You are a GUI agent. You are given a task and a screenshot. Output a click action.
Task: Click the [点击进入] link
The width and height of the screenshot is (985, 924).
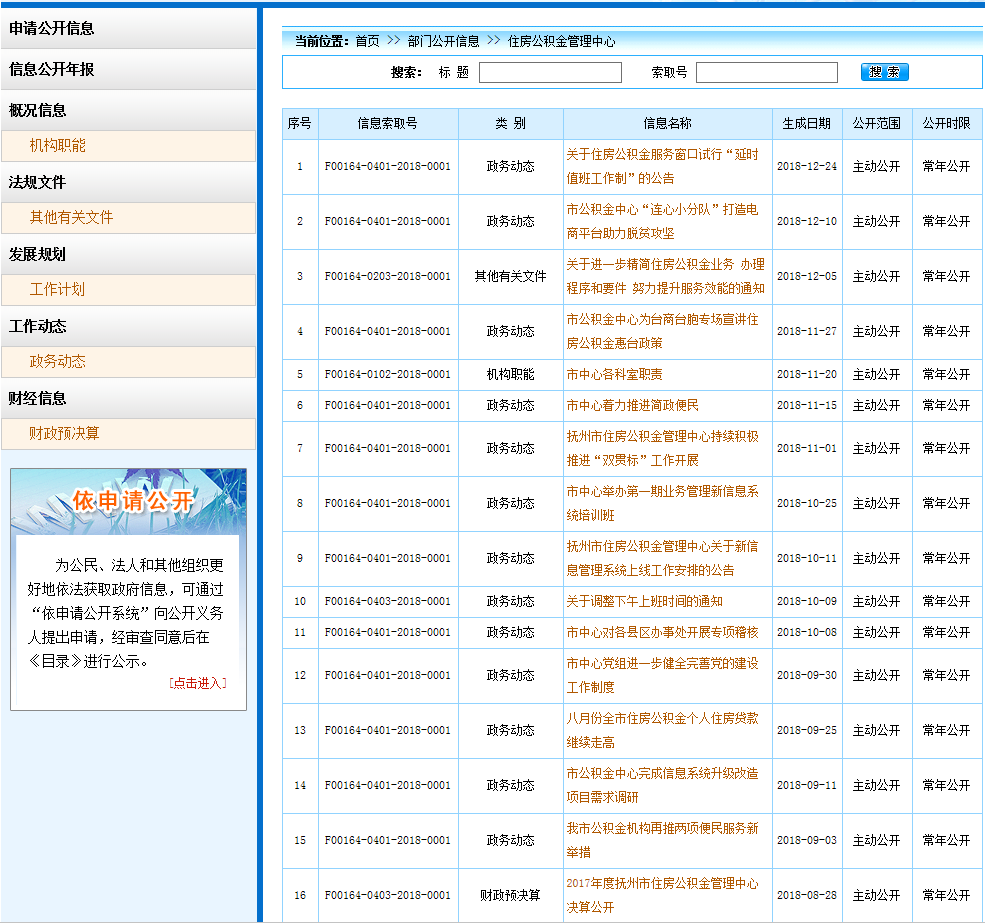click(x=198, y=683)
